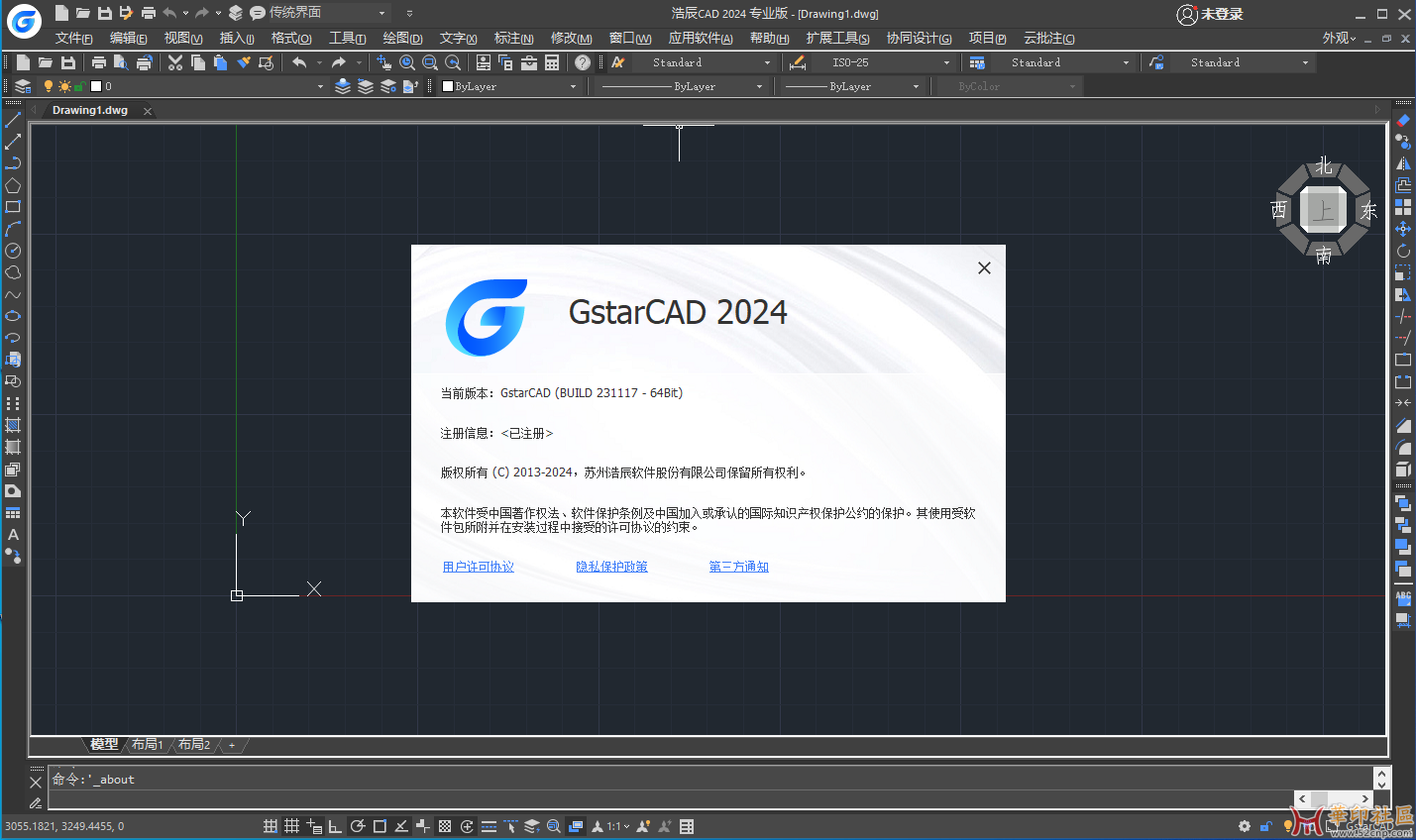Click the Erase tool in right toolbar
Image resolution: width=1416 pixels, height=840 pixels.
tap(1403, 120)
